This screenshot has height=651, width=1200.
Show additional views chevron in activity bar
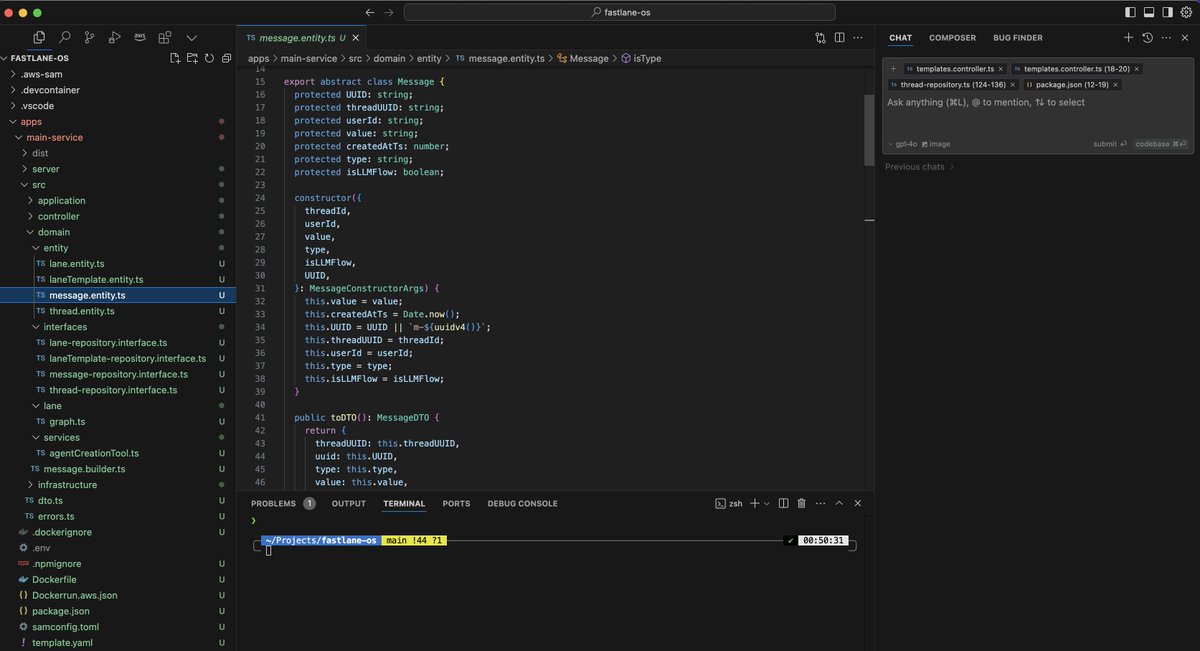tap(192, 37)
